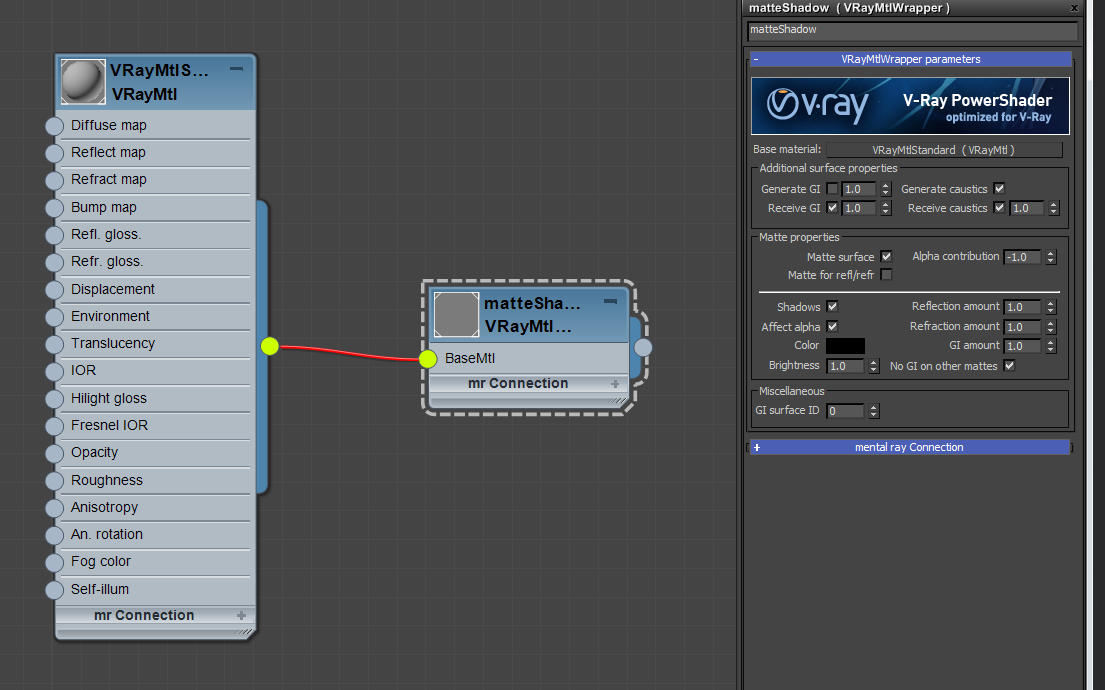
Task: Click the IOR input socket
Action: pyautogui.click(x=54, y=371)
